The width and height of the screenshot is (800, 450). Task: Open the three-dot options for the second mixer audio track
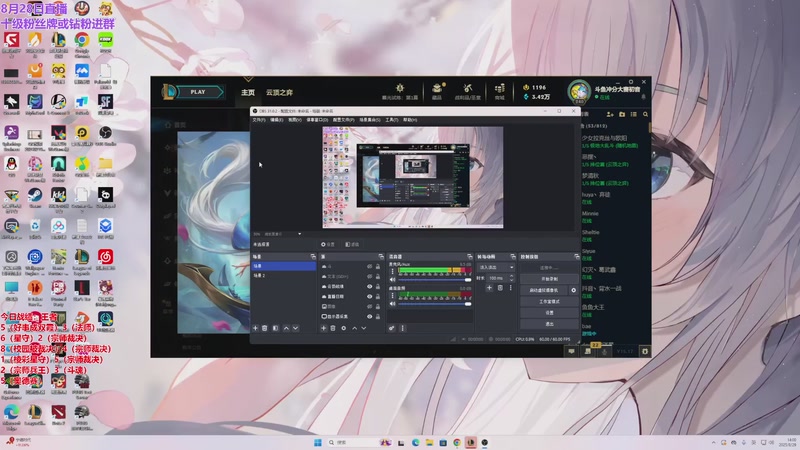(x=392, y=295)
